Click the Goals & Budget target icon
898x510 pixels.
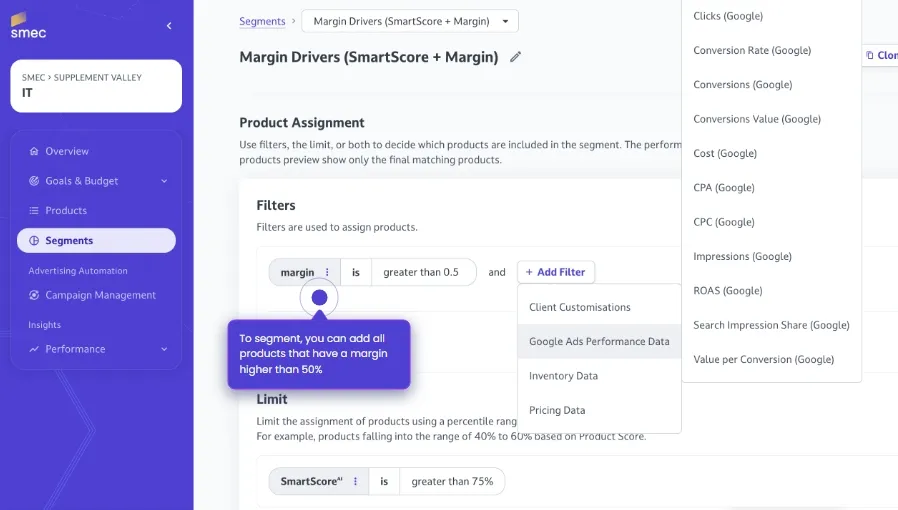click(x=34, y=181)
